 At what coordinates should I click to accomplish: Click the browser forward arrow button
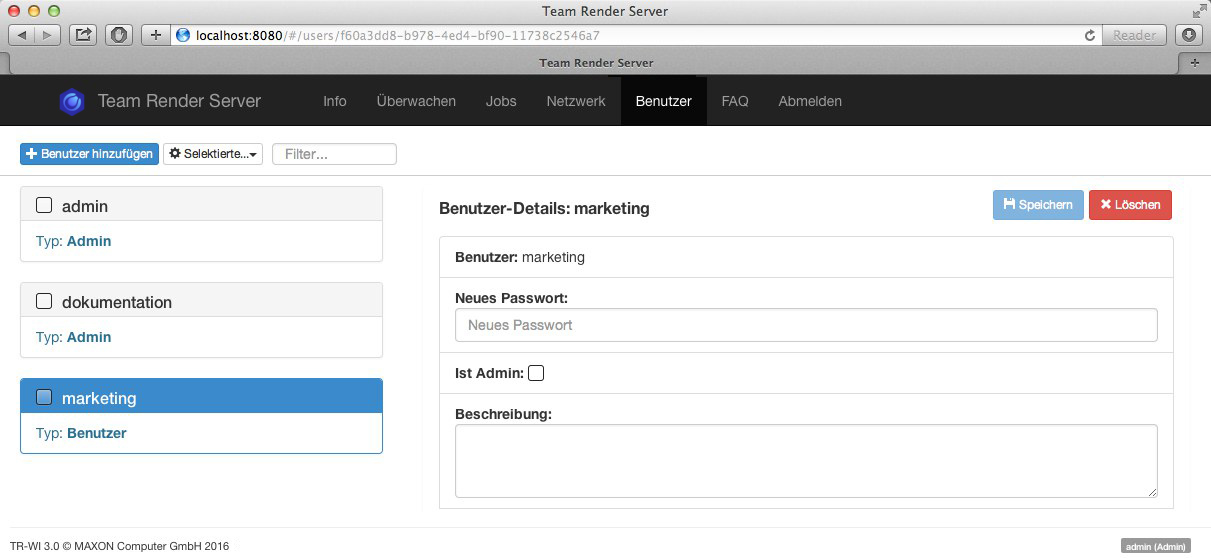(x=49, y=35)
